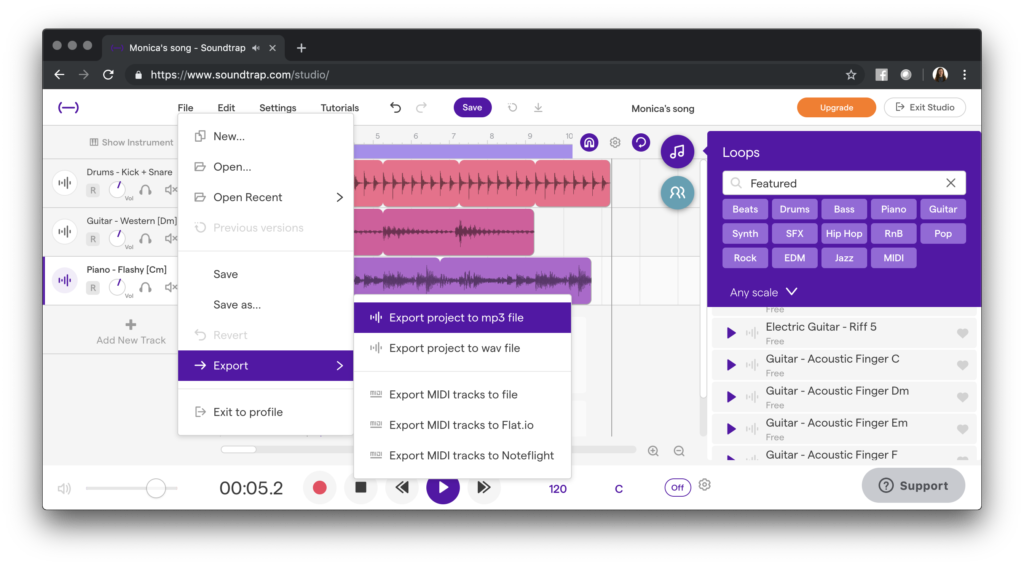Click the Drums - Kick + Snare waveform icon
The width and height of the screenshot is (1024, 566).
click(65, 183)
